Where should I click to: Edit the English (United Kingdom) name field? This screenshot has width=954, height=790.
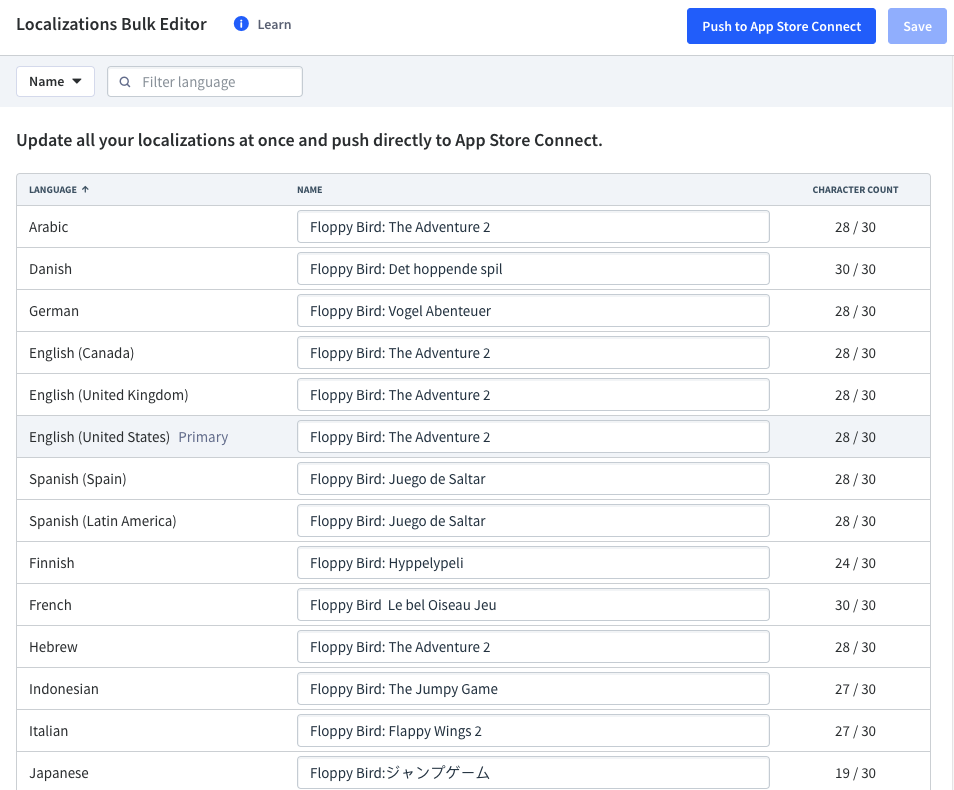pyautogui.click(x=533, y=395)
